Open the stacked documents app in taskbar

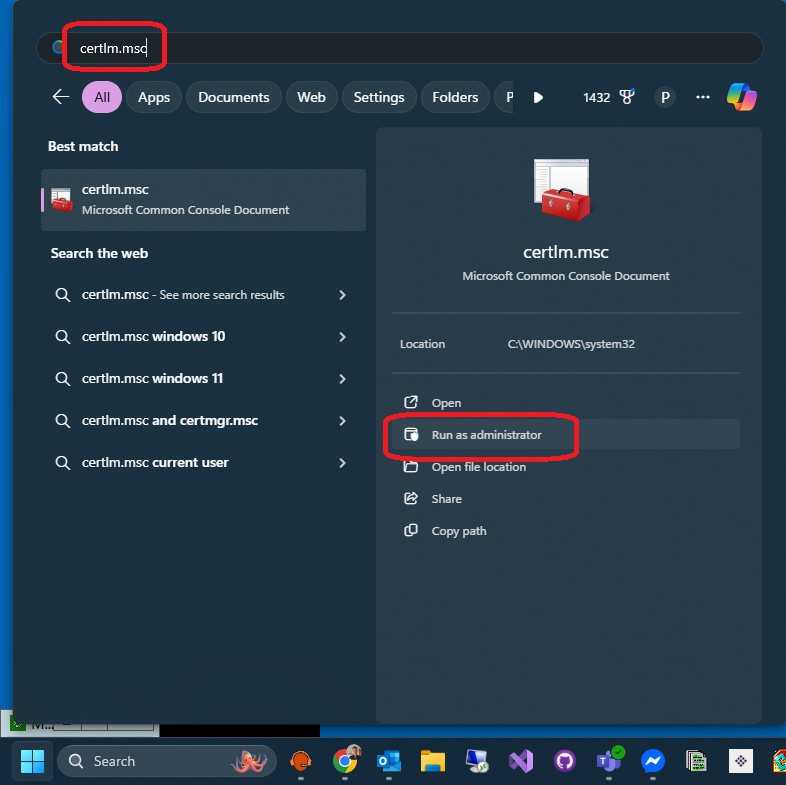click(x=697, y=761)
